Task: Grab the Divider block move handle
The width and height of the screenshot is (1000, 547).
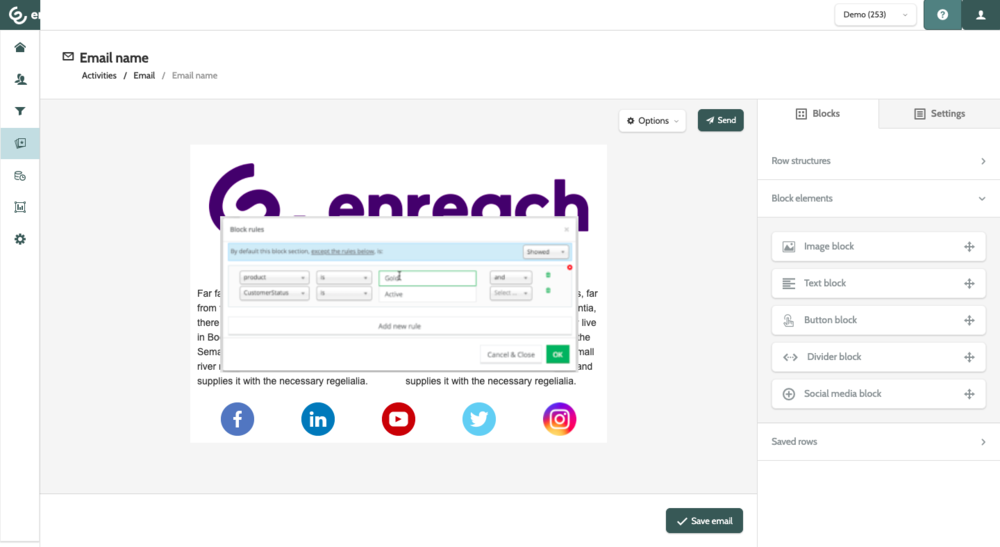Action: pyautogui.click(x=969, y=357)
